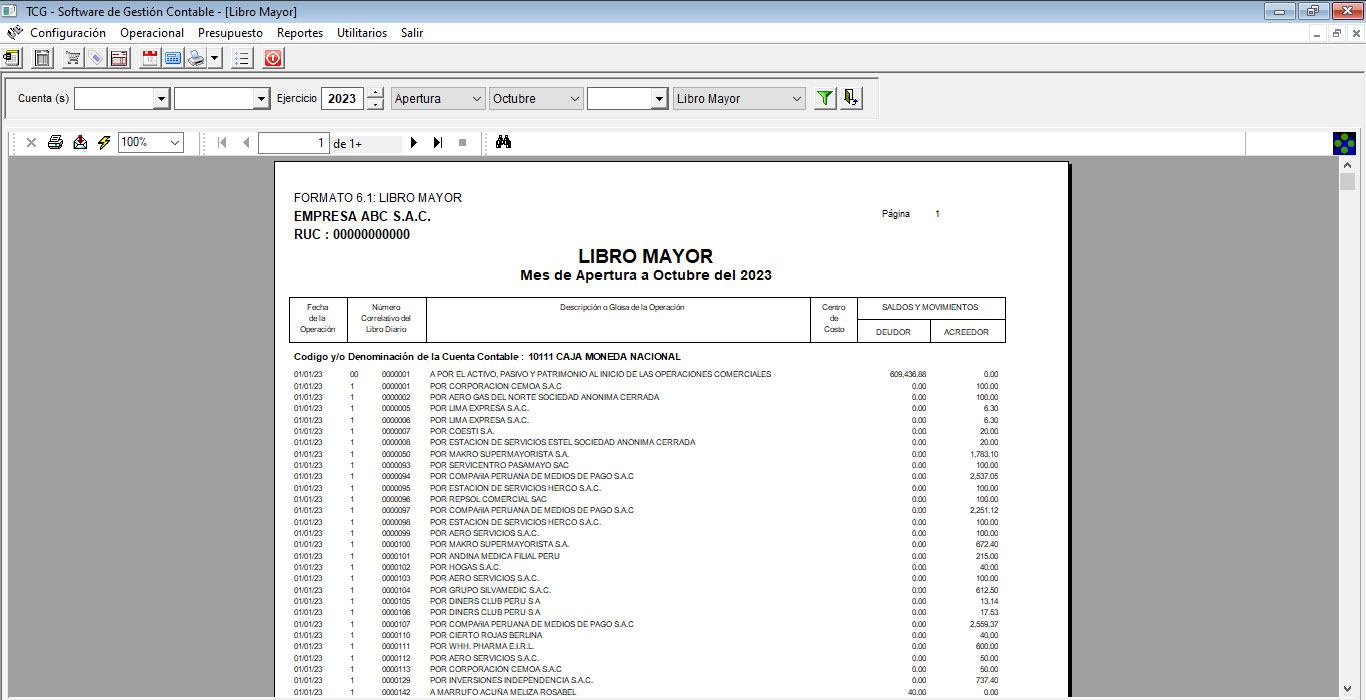The width and height of the screenshot is (1366, 700).
Task: Click the calendar icon in top toolbar
Action: [150, 59]
